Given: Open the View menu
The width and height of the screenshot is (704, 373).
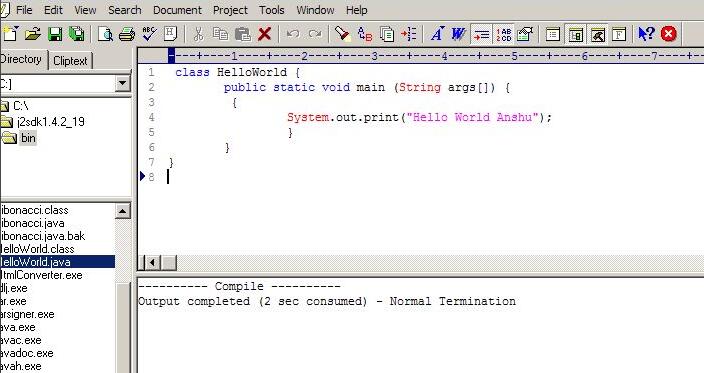Looking at the screenshot, I should [85, 10].
